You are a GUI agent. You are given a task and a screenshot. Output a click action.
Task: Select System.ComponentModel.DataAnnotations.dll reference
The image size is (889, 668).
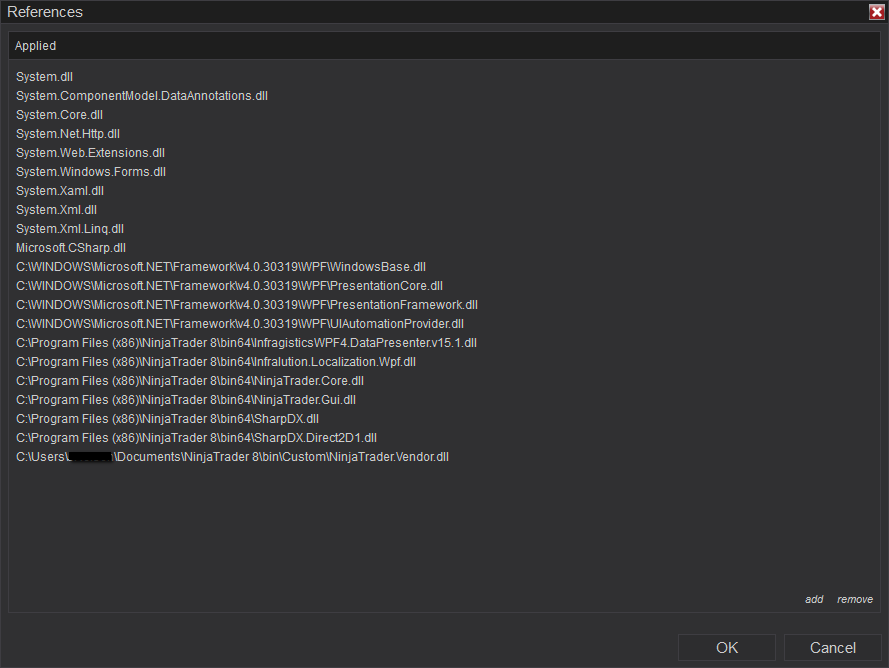tap(142, 96)
